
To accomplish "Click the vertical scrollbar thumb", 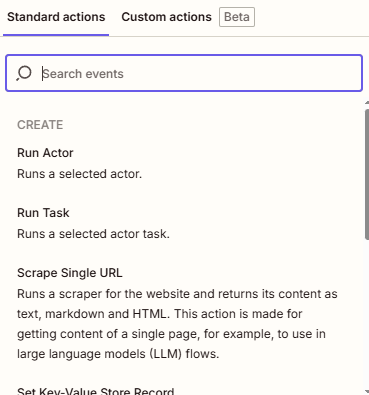I will (x=367, y=174).
